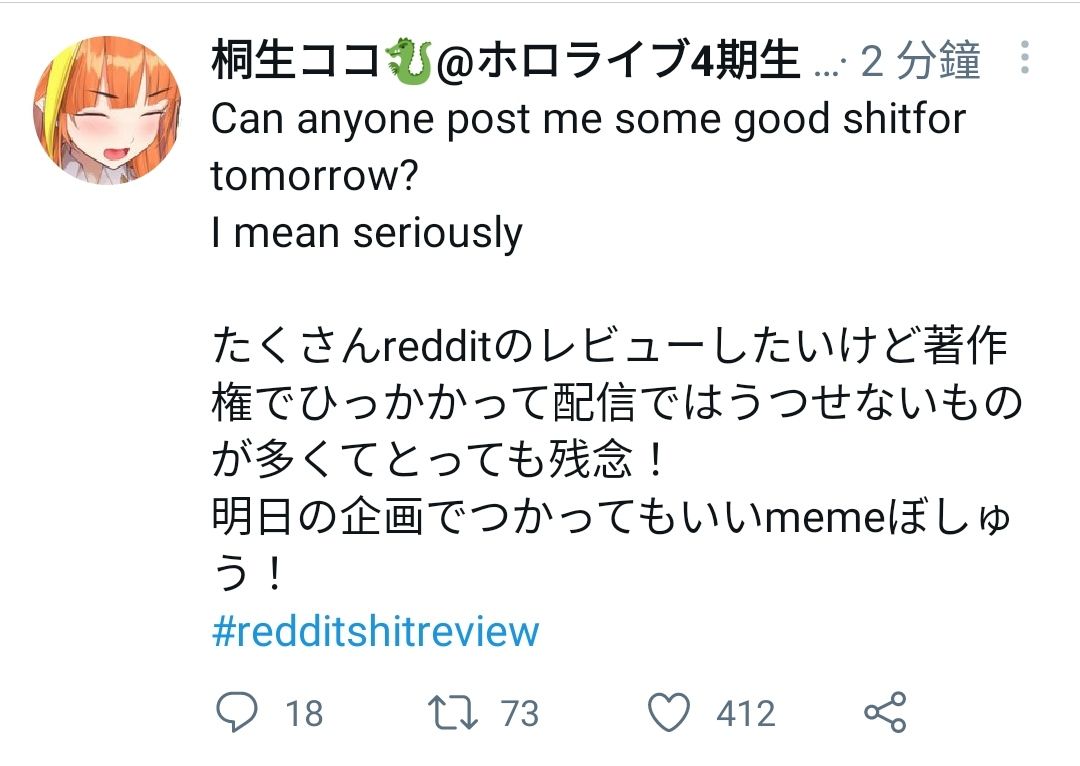The width and height of the screenshot is (1080, 766).
Task: Click the @ホロライブ4期生 part of the name
Action: coord(620,62)
